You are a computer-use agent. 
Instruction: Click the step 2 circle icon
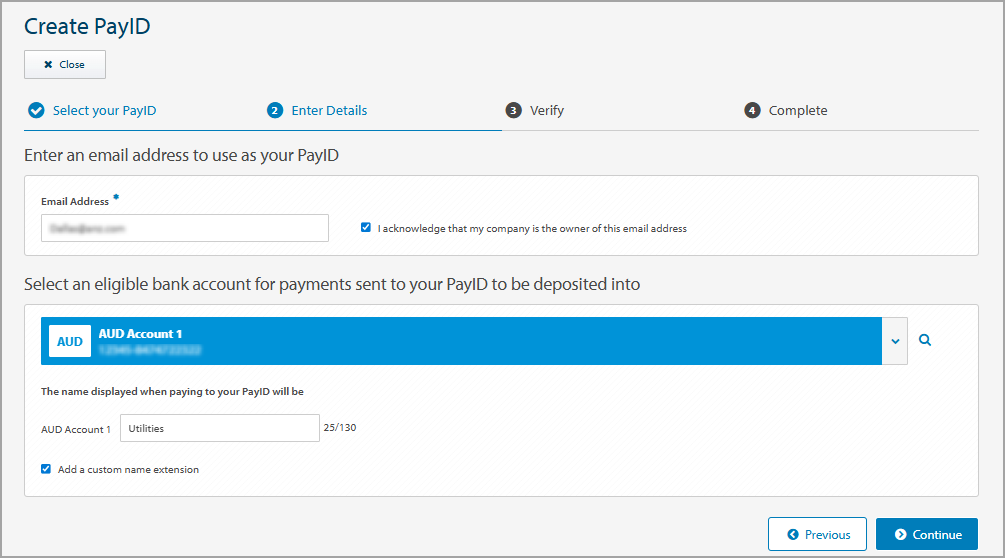275,111
